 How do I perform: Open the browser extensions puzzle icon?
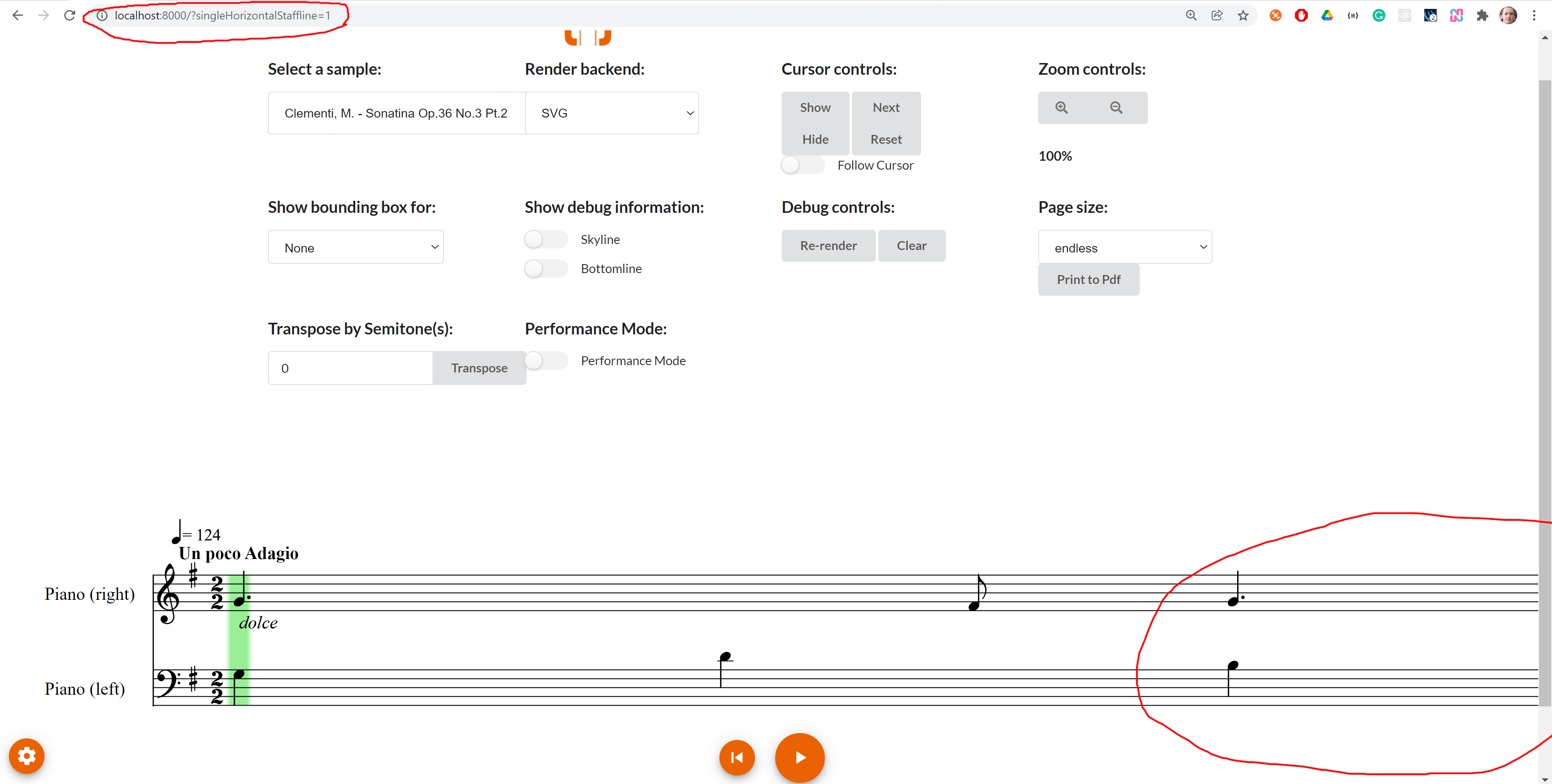[x=1482, y=15]
